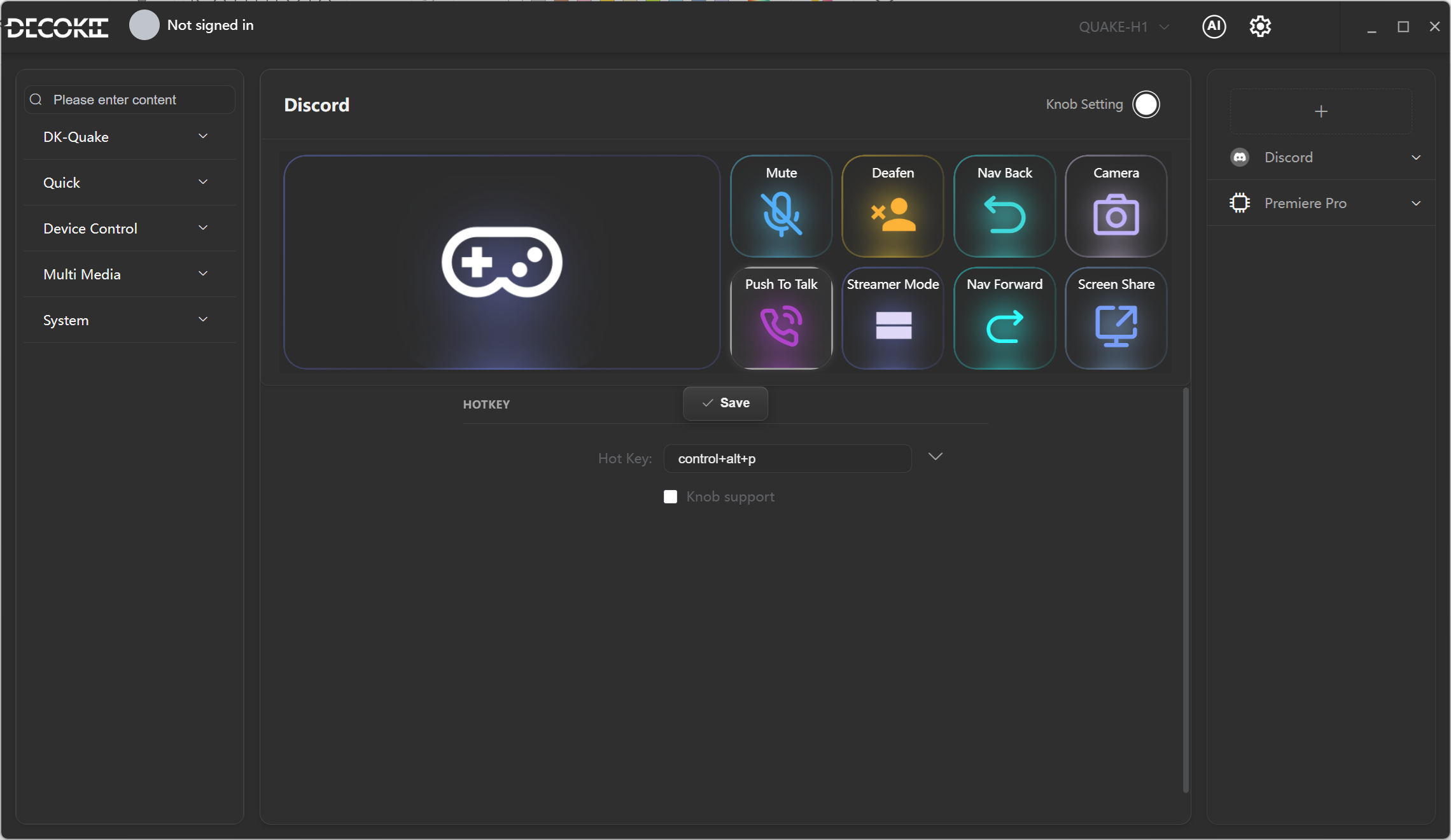Click the Knob Setting label
1451x840 pixels.
(x=1084, y=104)
